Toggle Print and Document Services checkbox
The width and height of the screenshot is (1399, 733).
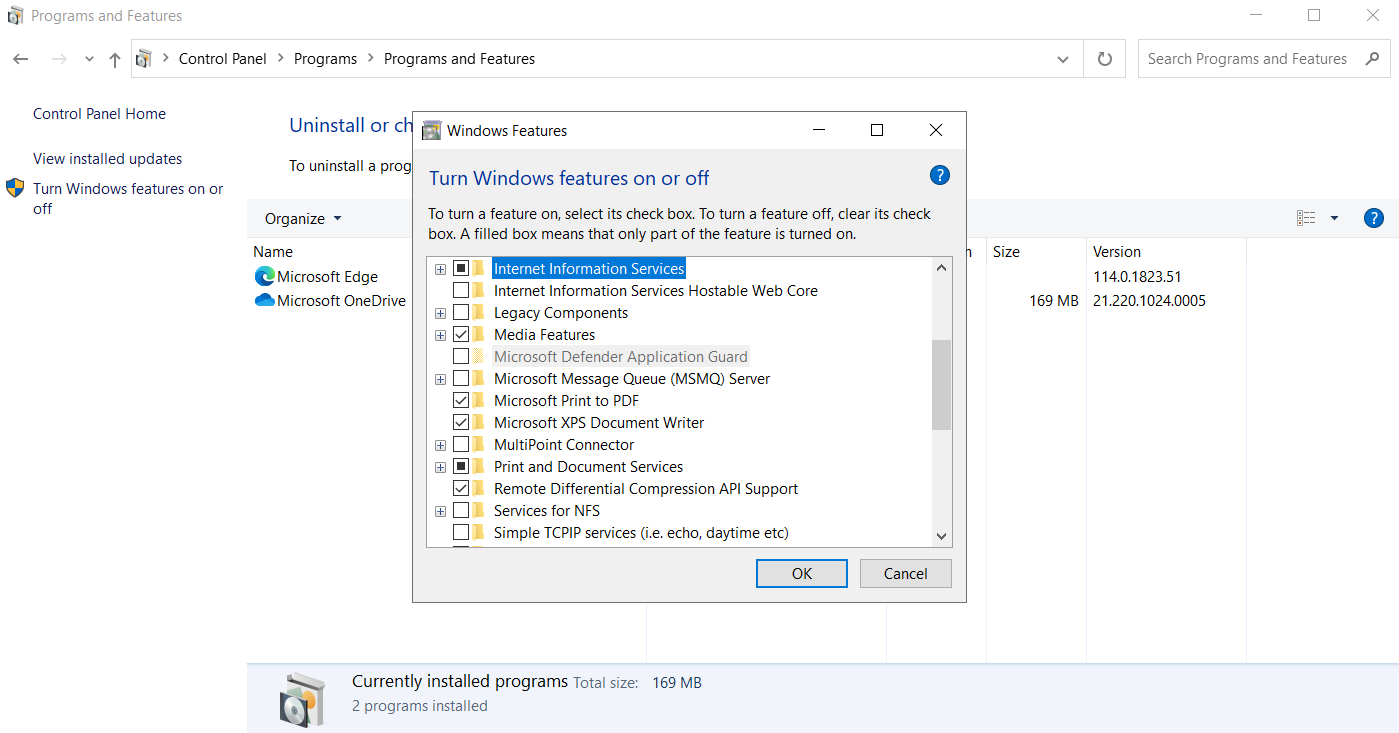tap(461, 467)
